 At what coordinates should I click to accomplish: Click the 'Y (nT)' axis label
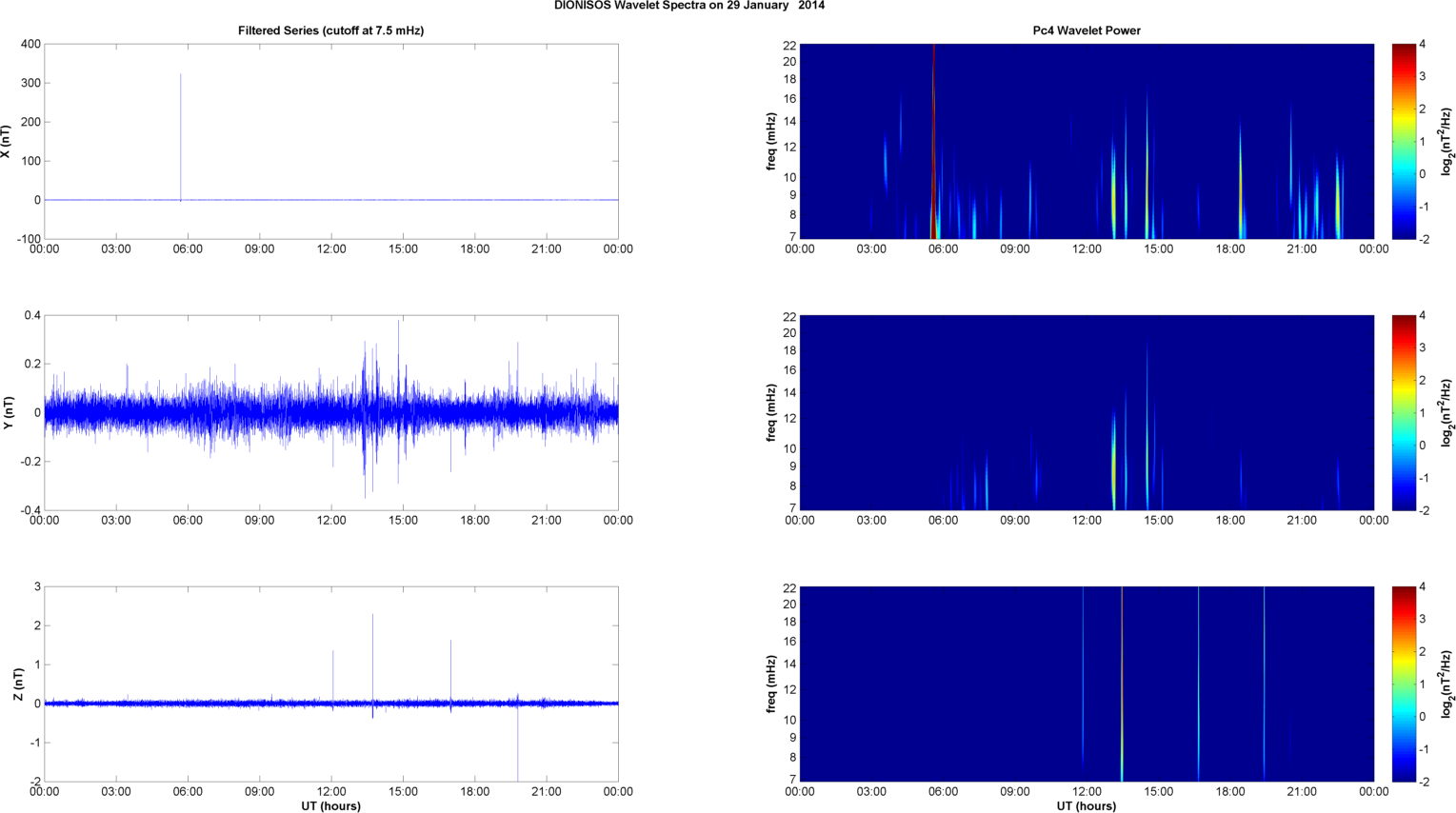click(x=7, y=412)
